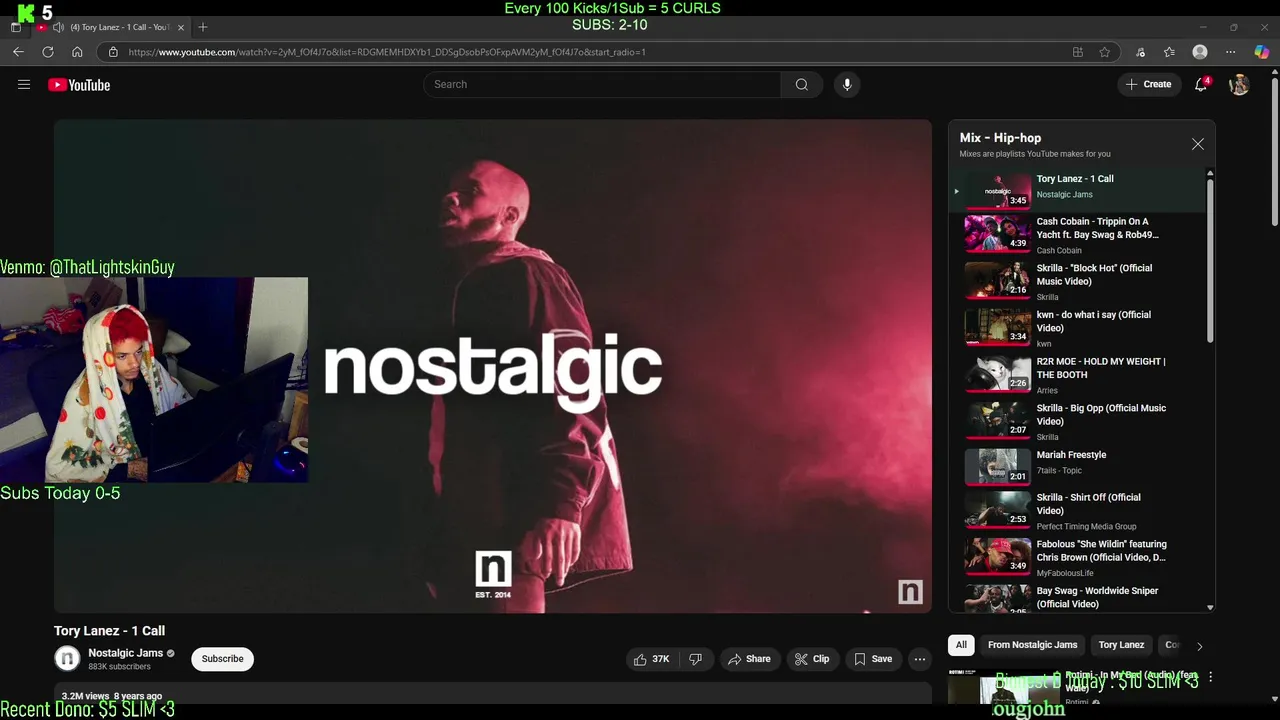Open favorites hub icon in toolbar
1280x720 pixels.
1170,52
